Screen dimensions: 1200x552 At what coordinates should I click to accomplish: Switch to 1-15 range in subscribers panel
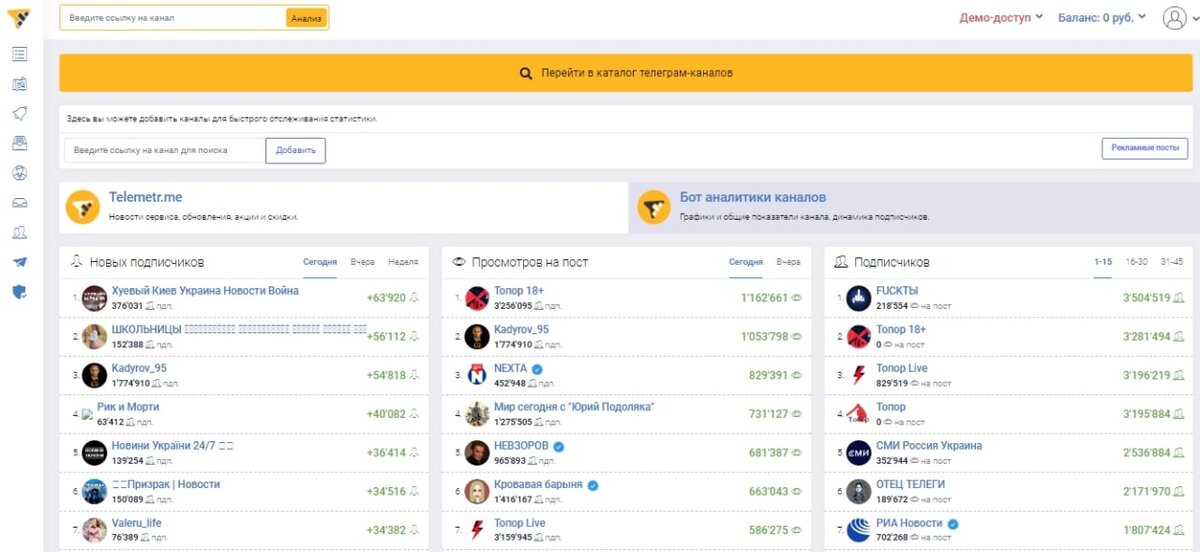click(1103, 262)
